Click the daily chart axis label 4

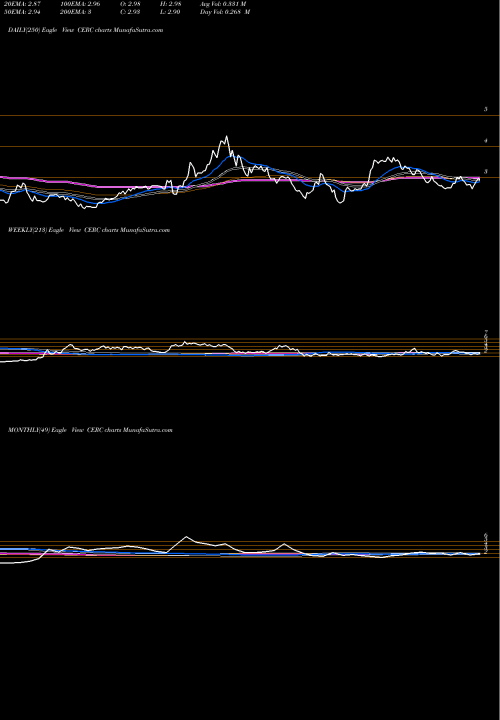pyautogui.click(x=485, y=141)
